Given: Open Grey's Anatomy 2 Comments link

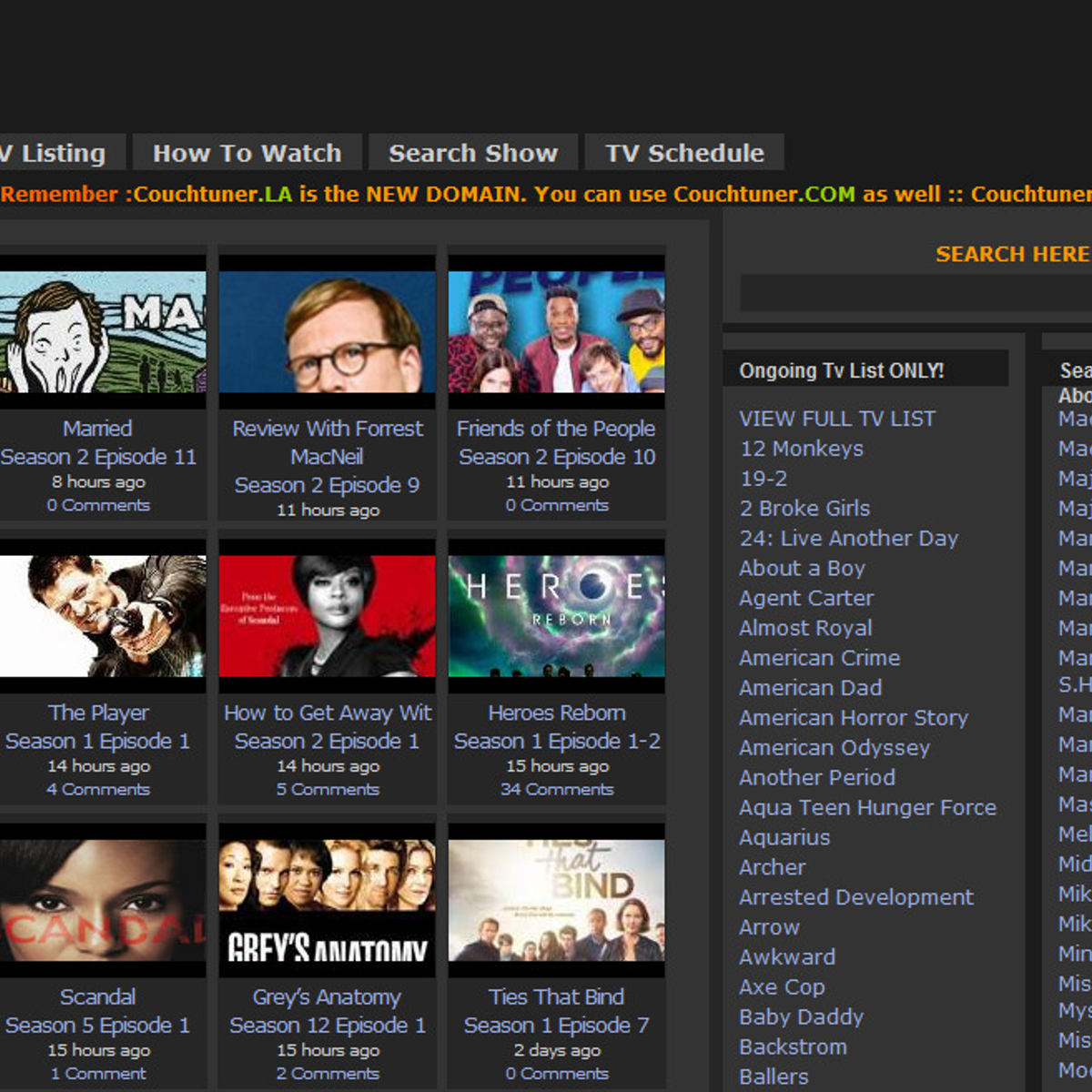Looking at the screenshot, I should pyautogui.click(x=328, y=1073).
